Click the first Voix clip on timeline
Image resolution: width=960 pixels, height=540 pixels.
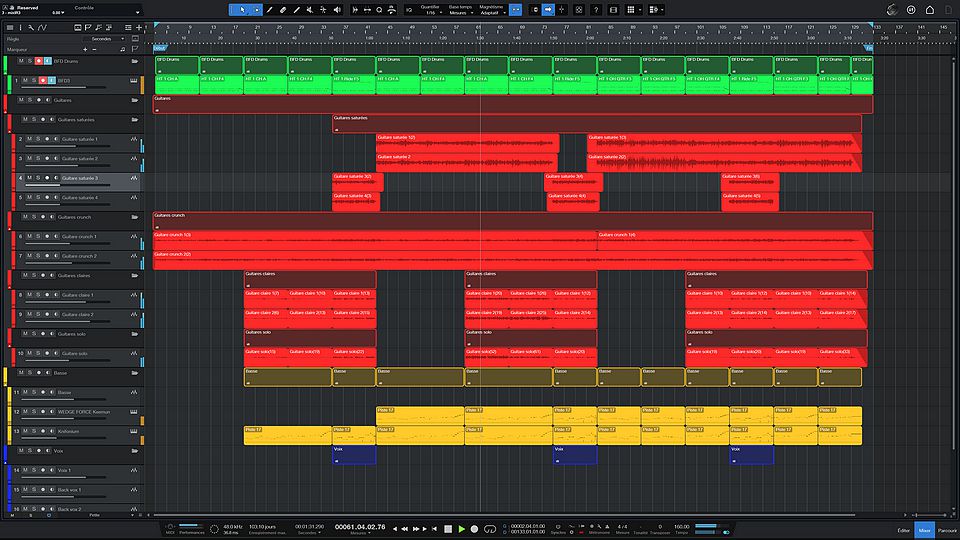(x=354, y=454)
